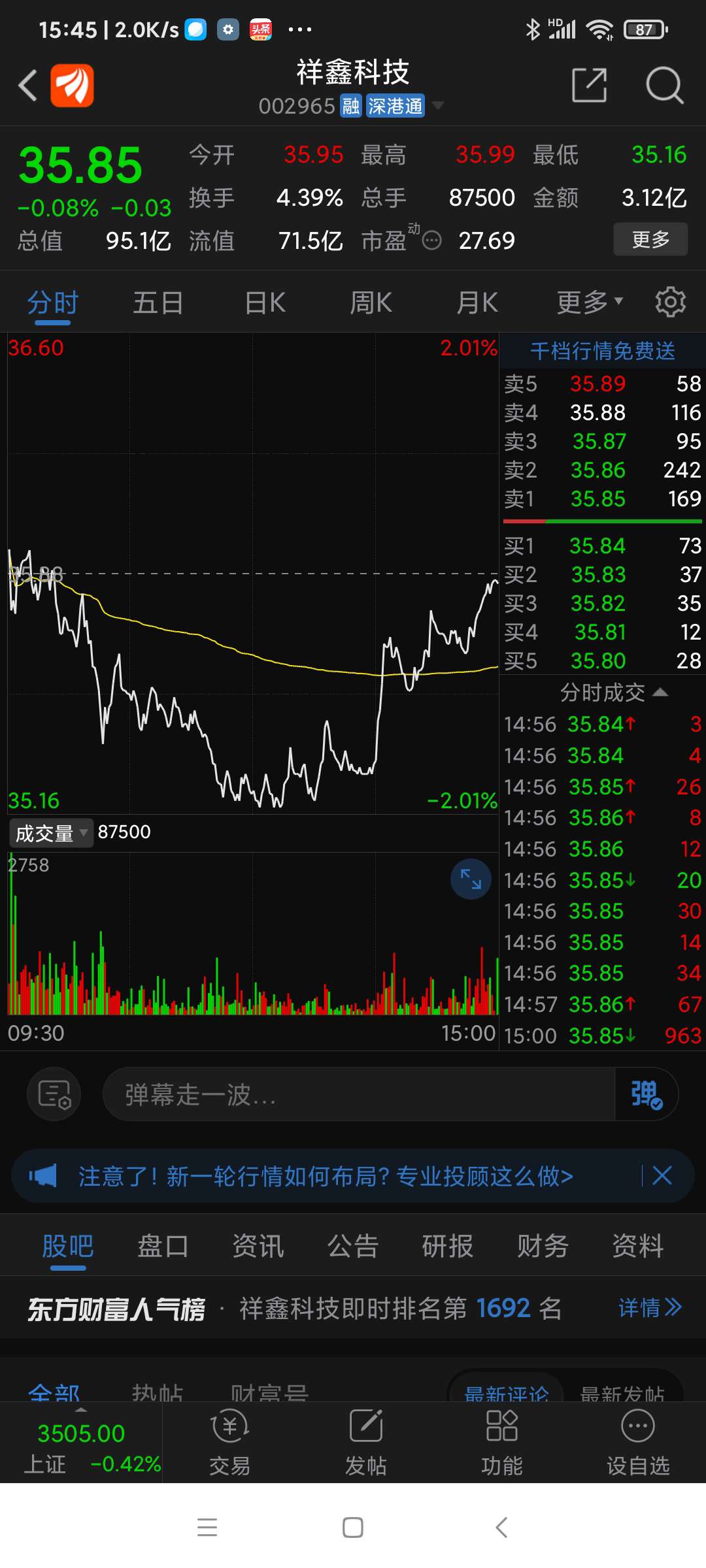Collapse 分时成交 panel arrow
This screenshot has height=1568, width=706.
click(660, 692)
